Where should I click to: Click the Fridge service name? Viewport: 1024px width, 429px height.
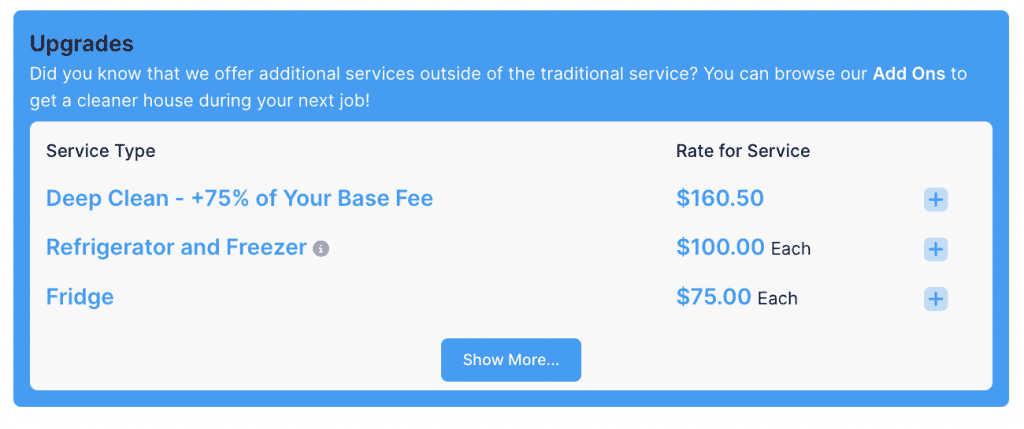[x=80, y=297]
